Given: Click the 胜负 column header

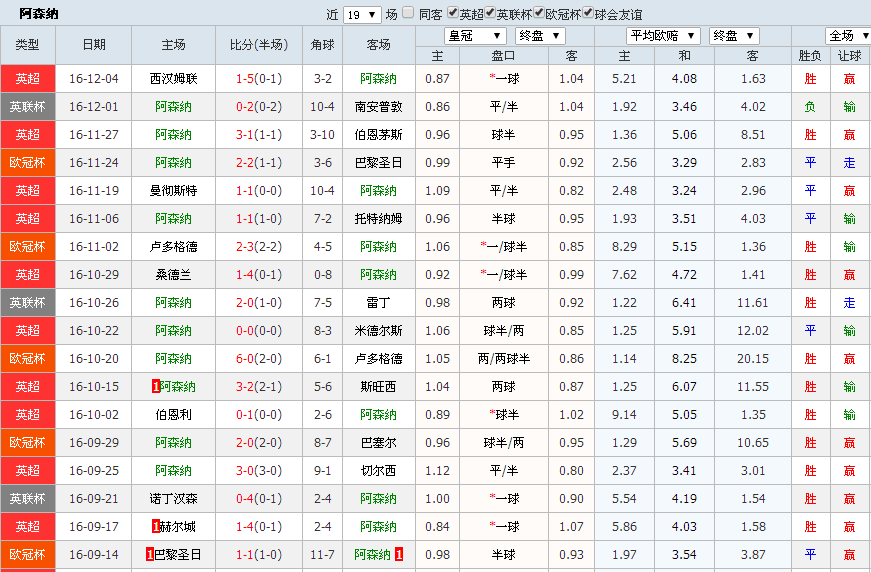Looking at the screenshot, I should [x=810, y=56].
